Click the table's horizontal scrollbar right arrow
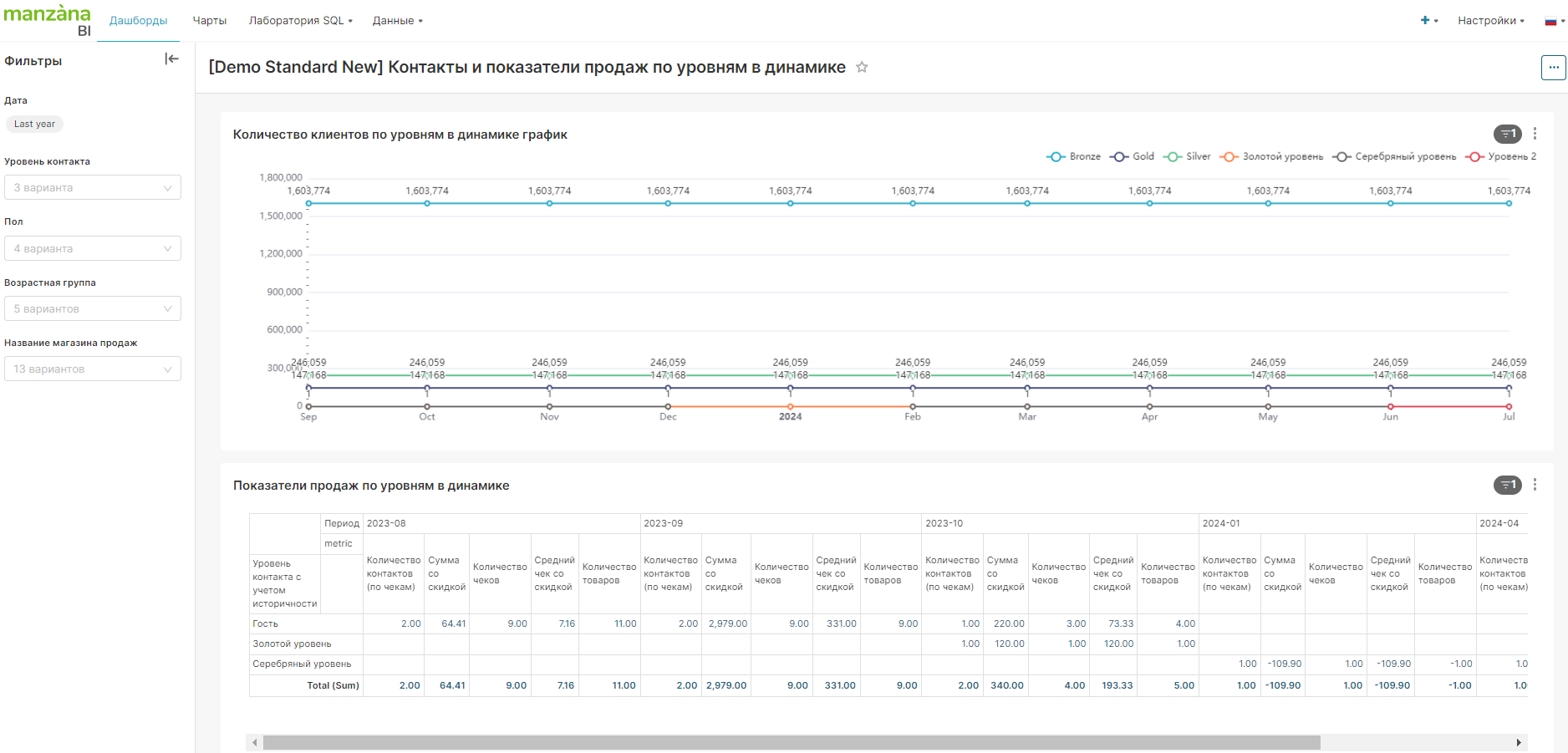This screenshot has height=753, width=1568. [x=1519, y=743]
